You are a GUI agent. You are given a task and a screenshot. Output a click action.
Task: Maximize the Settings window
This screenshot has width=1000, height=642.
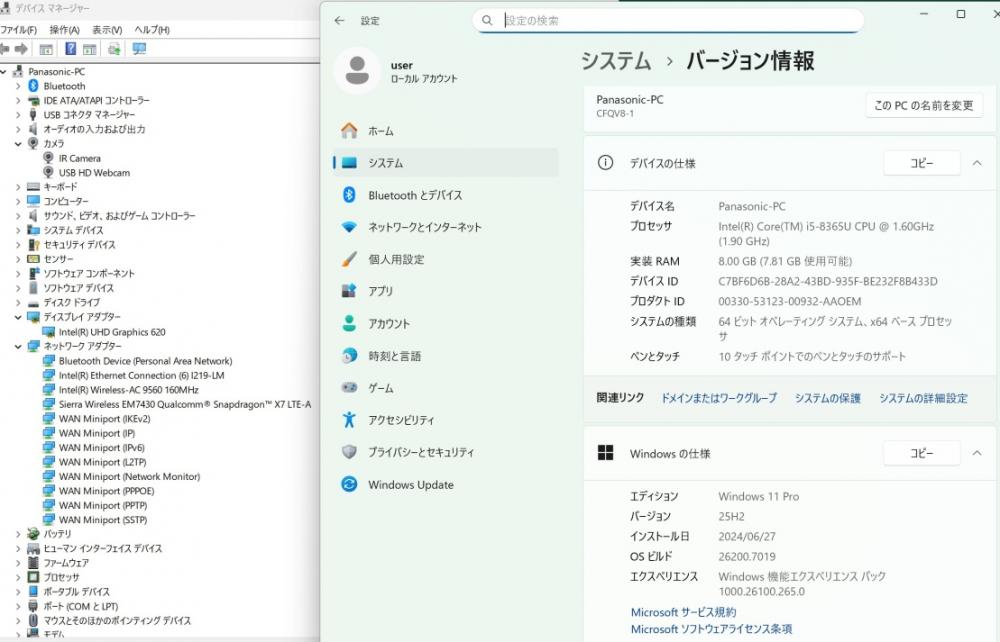tap(960, 14)
